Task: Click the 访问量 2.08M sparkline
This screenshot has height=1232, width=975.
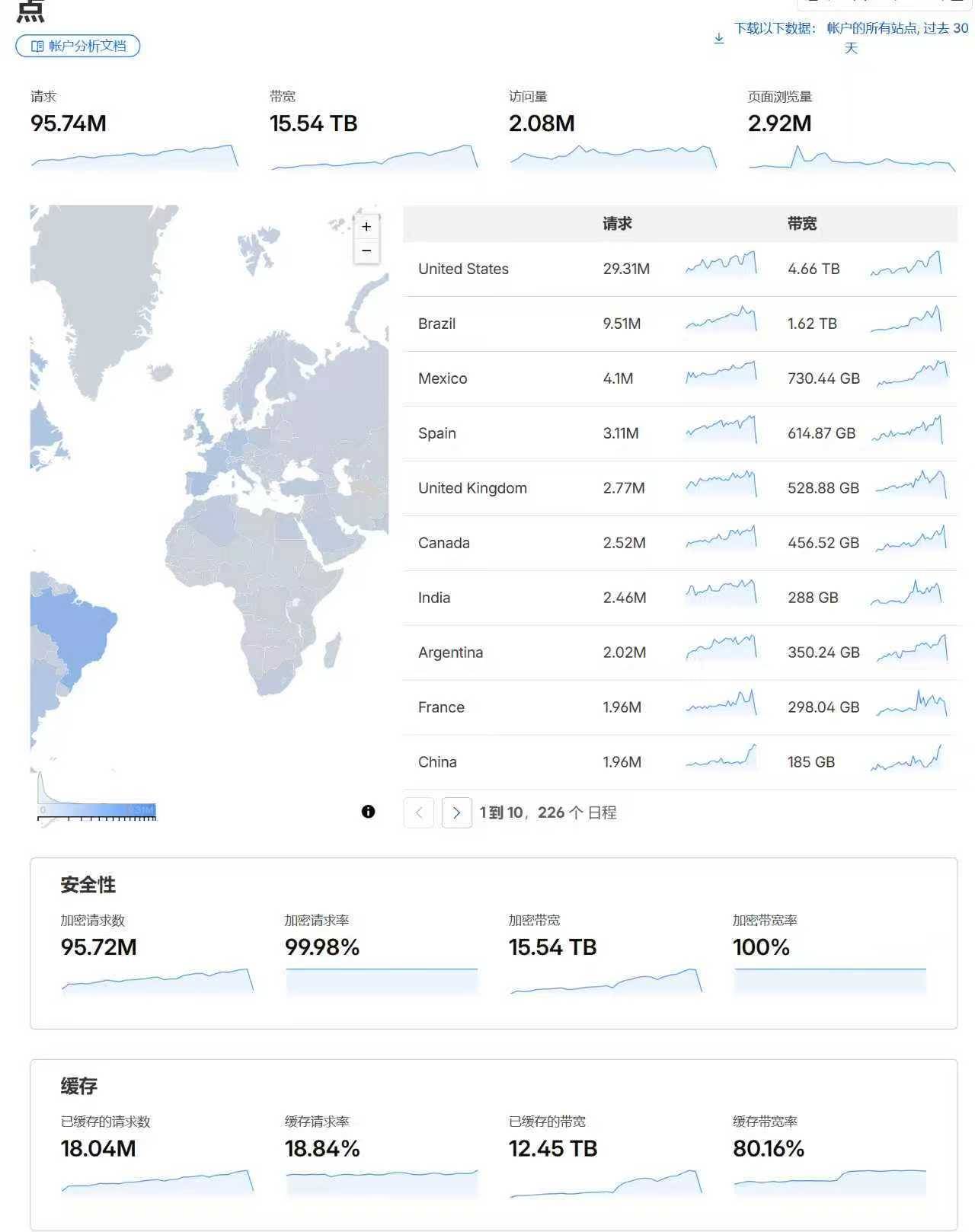Action: point(613,156)
